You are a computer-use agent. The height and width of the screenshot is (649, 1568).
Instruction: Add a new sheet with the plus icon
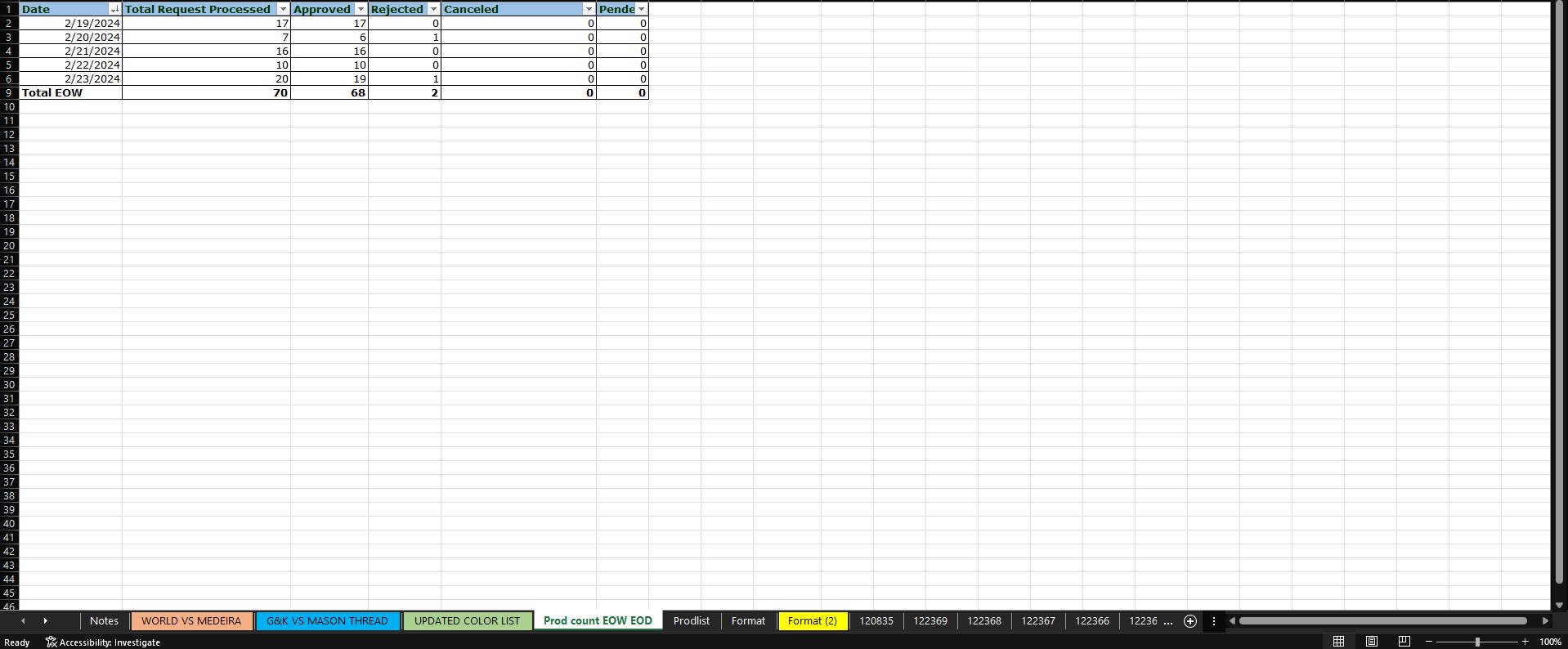pos(1190,621)
